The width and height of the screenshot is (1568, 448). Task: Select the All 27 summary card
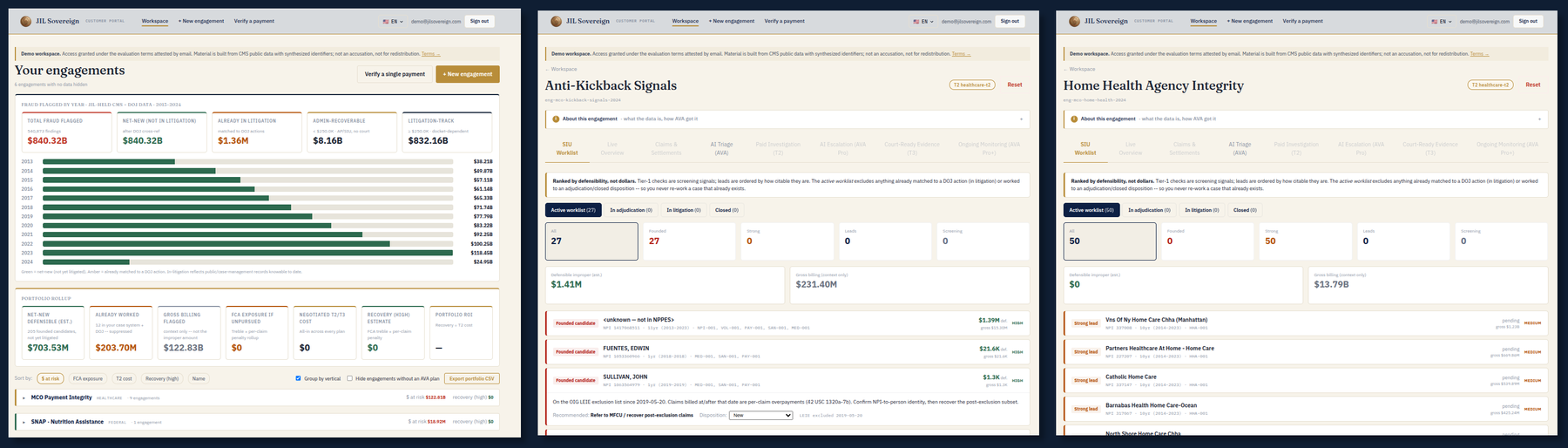point(591,241)
